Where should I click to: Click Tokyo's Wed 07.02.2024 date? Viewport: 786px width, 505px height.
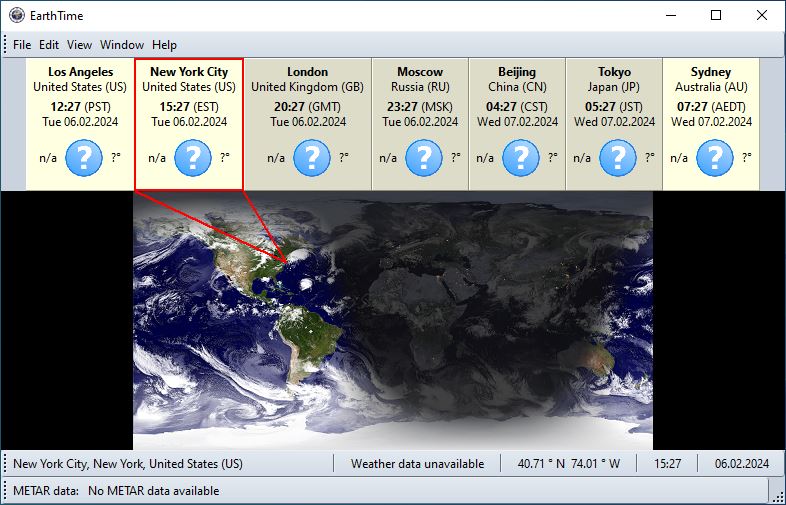tap(614, 122)
